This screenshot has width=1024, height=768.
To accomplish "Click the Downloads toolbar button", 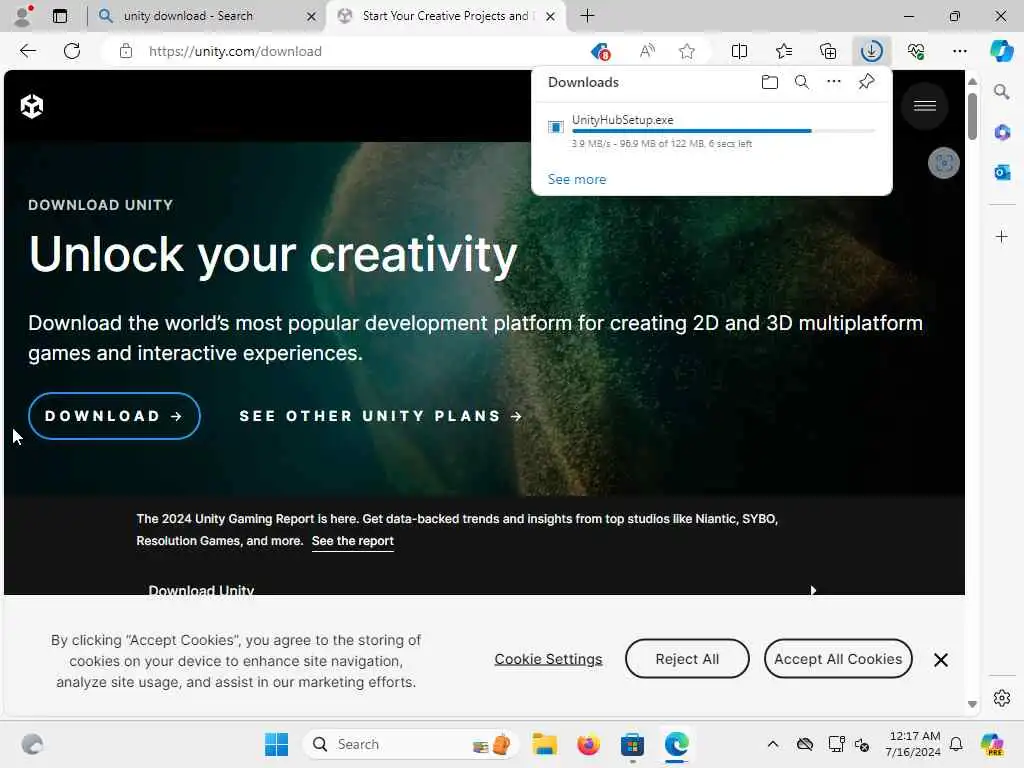I will tap(871, 51).
